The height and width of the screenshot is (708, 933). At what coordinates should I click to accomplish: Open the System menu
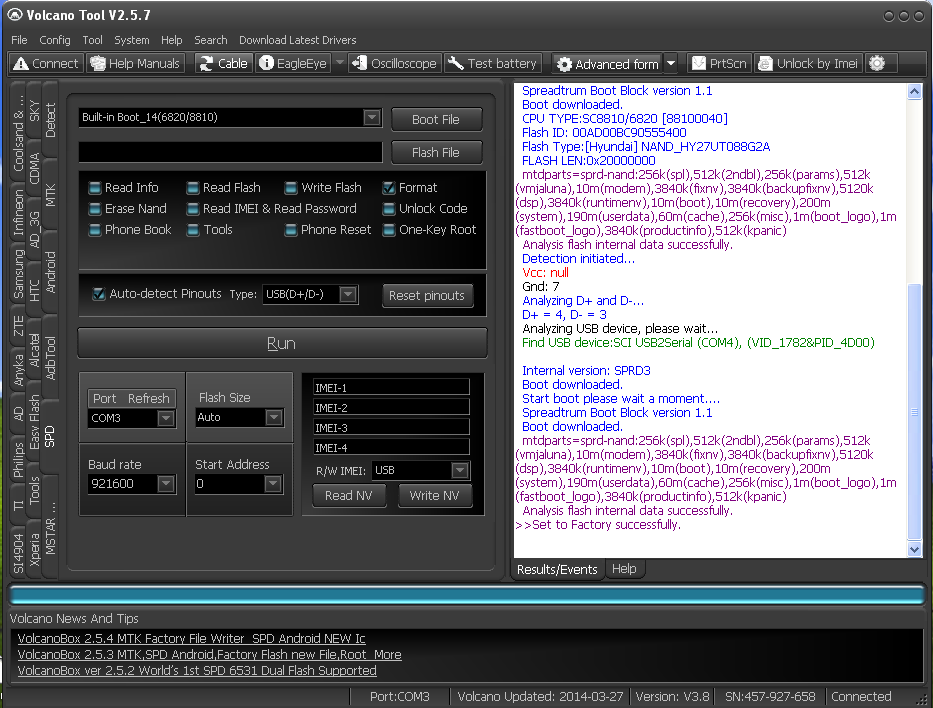[x=132, y=40]
